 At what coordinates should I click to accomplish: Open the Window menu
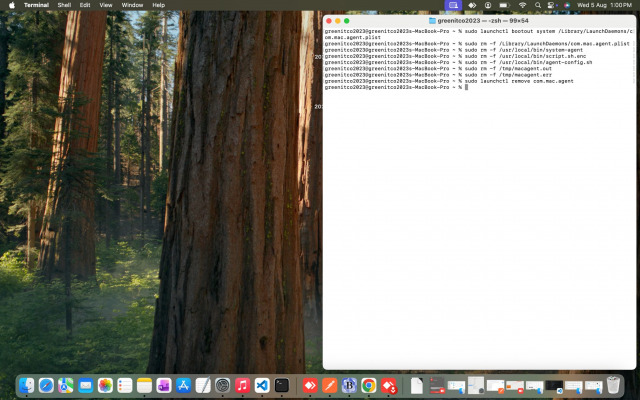132,5
